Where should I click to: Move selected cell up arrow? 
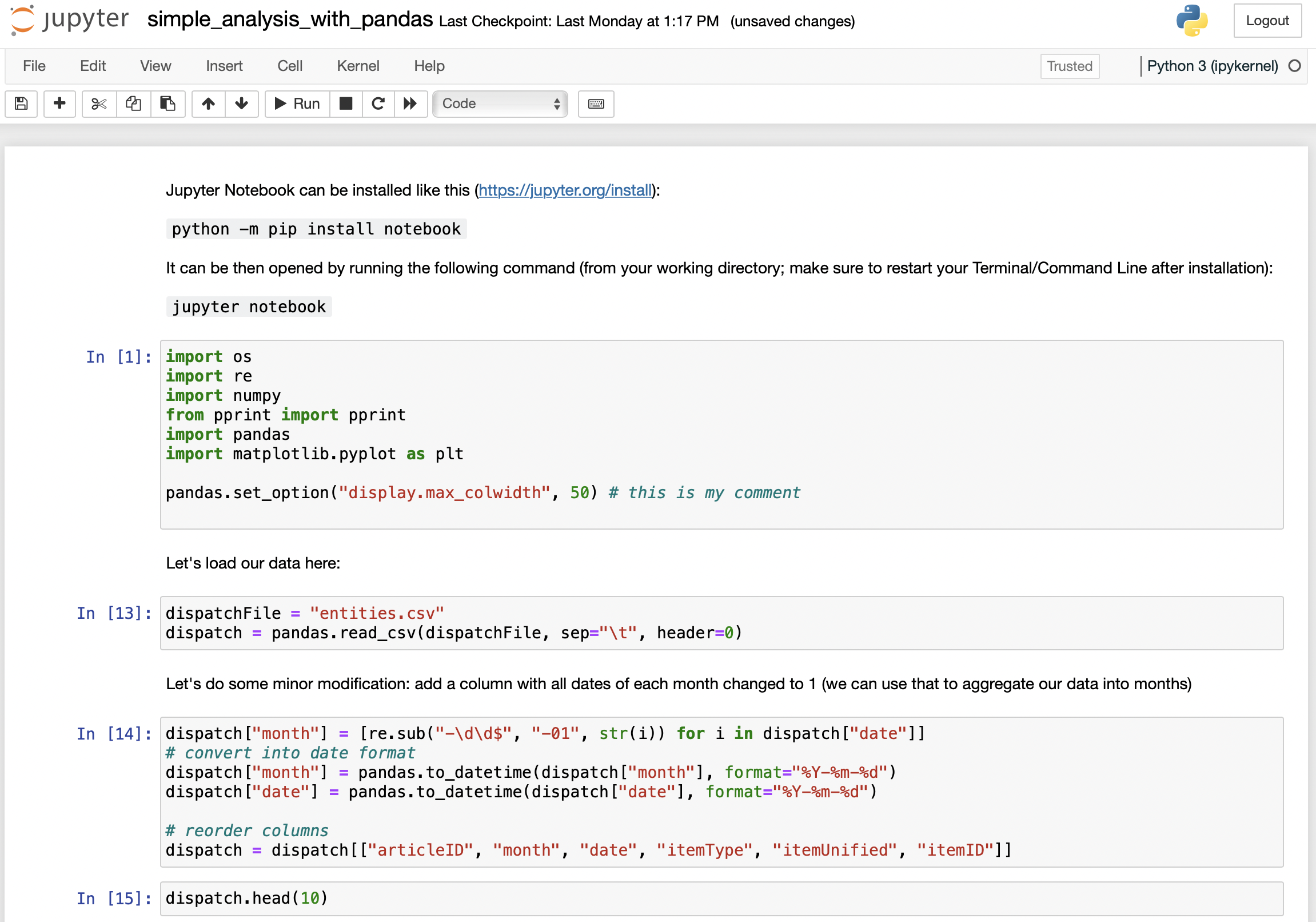point(208,104)
